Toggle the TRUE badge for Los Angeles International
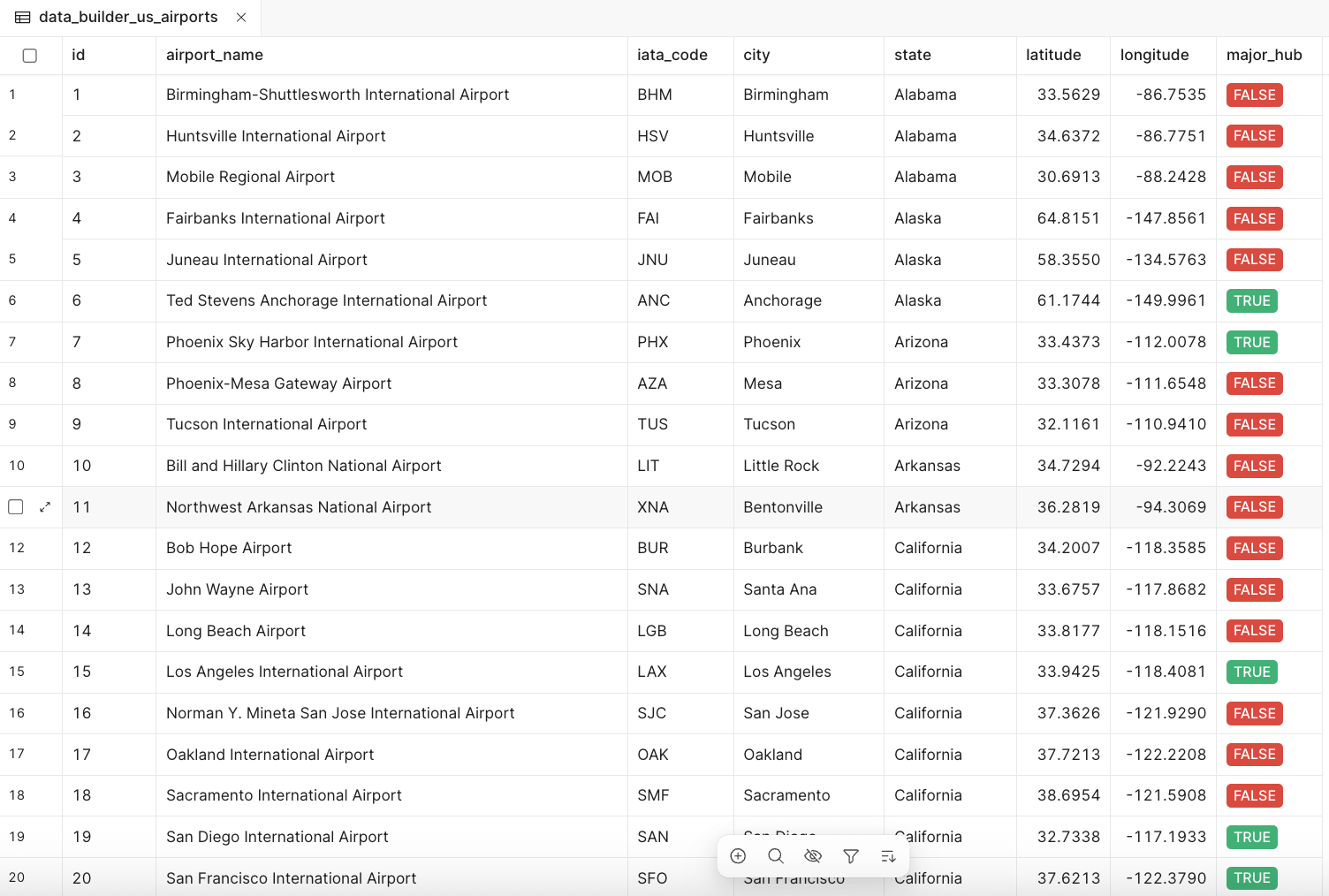The image size is (1329, 896). pos(1251,672)
